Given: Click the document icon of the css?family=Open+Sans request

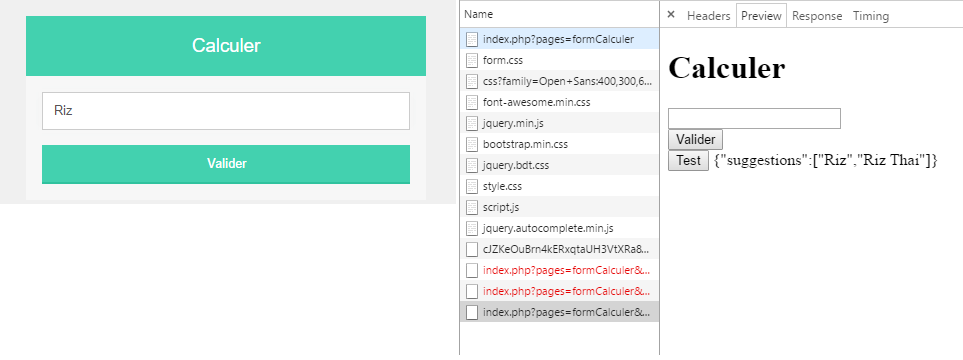Looking at the screenshot, I should point(472,81).
